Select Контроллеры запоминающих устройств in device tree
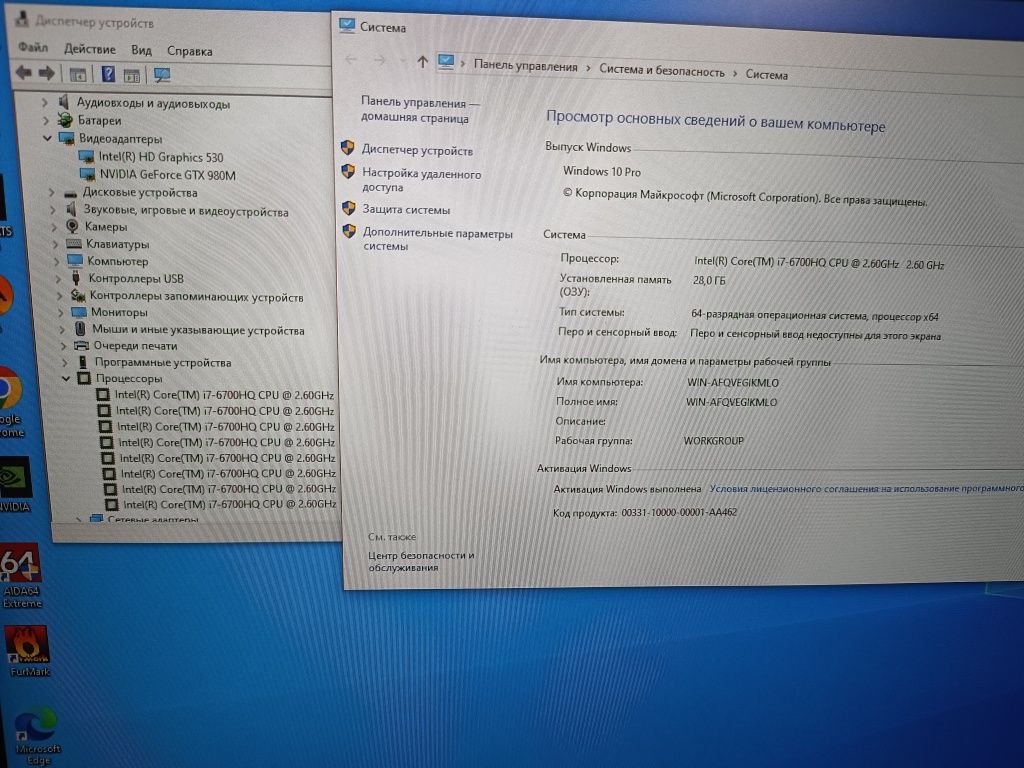Screen dimensions: 1024x768 tap(196, 296)
